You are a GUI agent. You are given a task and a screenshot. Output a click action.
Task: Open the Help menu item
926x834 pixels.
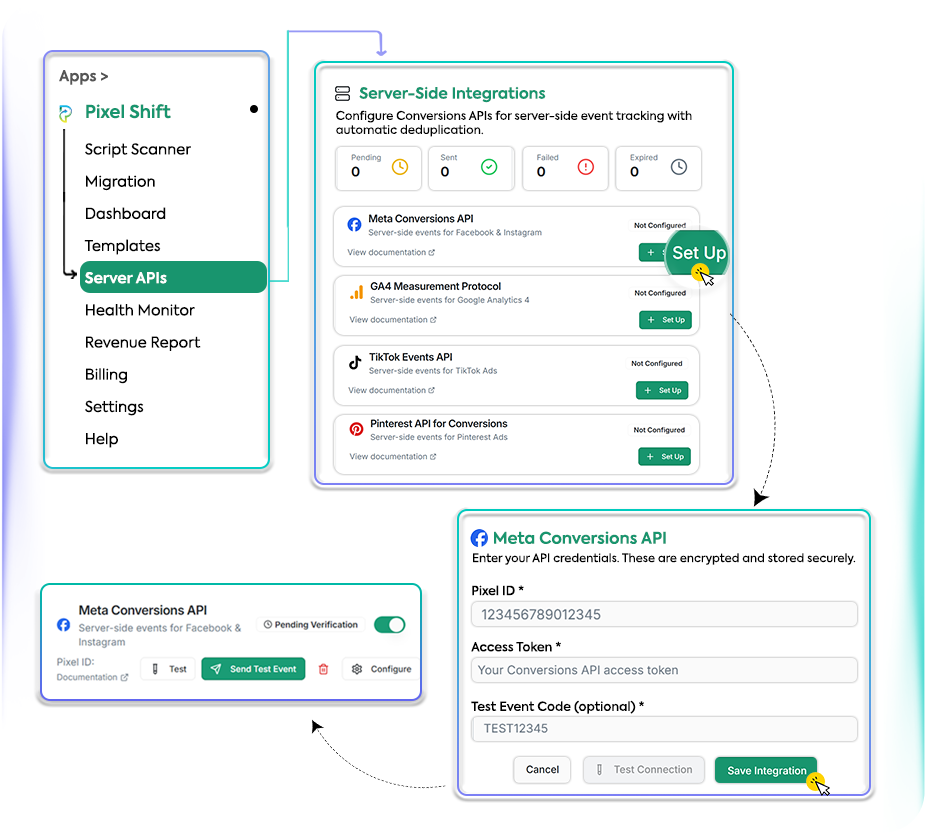101,439
